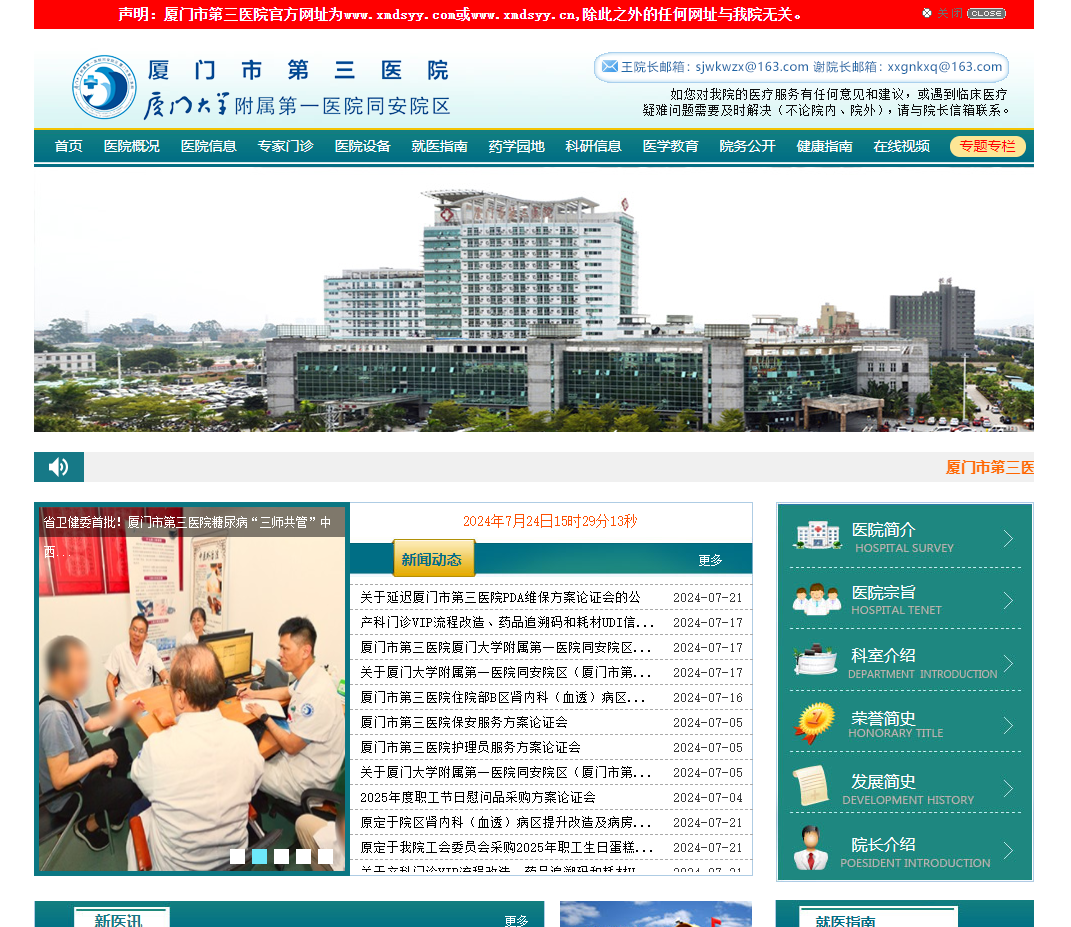Open news 原定于我院工会委员会采购2025年职工生日蛋糕
The height and width of the screenshot is (927, 1071).
tap(507, 848)
